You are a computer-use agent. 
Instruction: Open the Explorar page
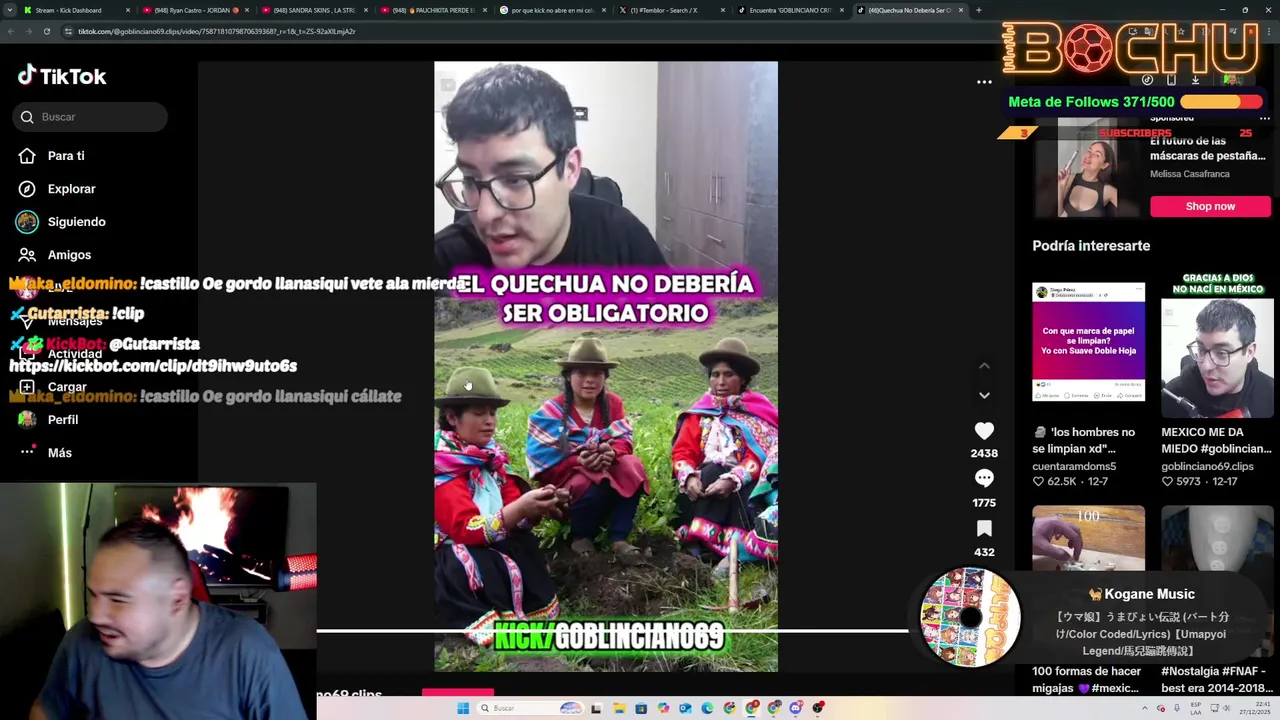tap(71, 189)
